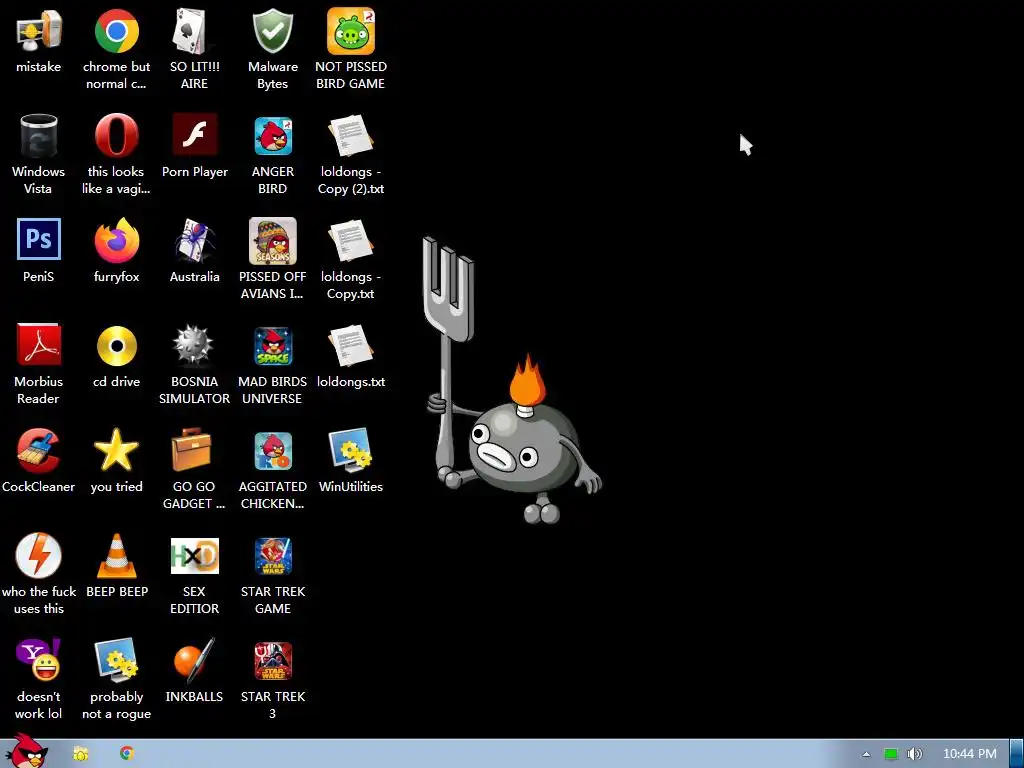1024x768 pixels.
Task: Open the 'Windows Vista' recycle bin
Action: (x=39, y=136)
